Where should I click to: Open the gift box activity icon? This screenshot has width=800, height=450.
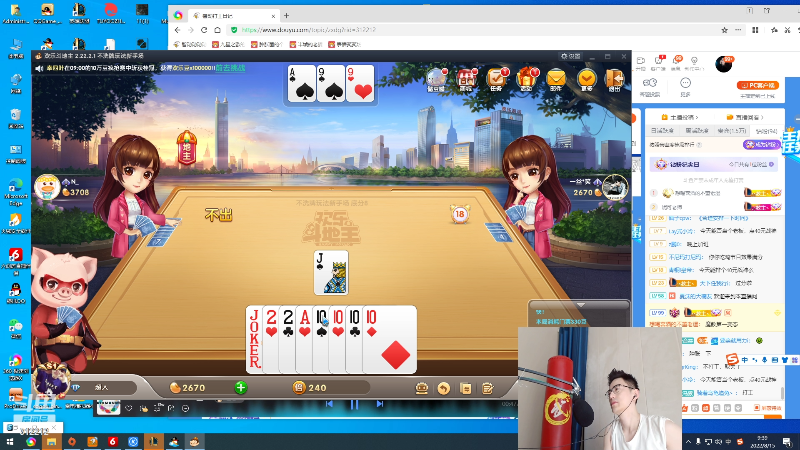click(526, 79)
